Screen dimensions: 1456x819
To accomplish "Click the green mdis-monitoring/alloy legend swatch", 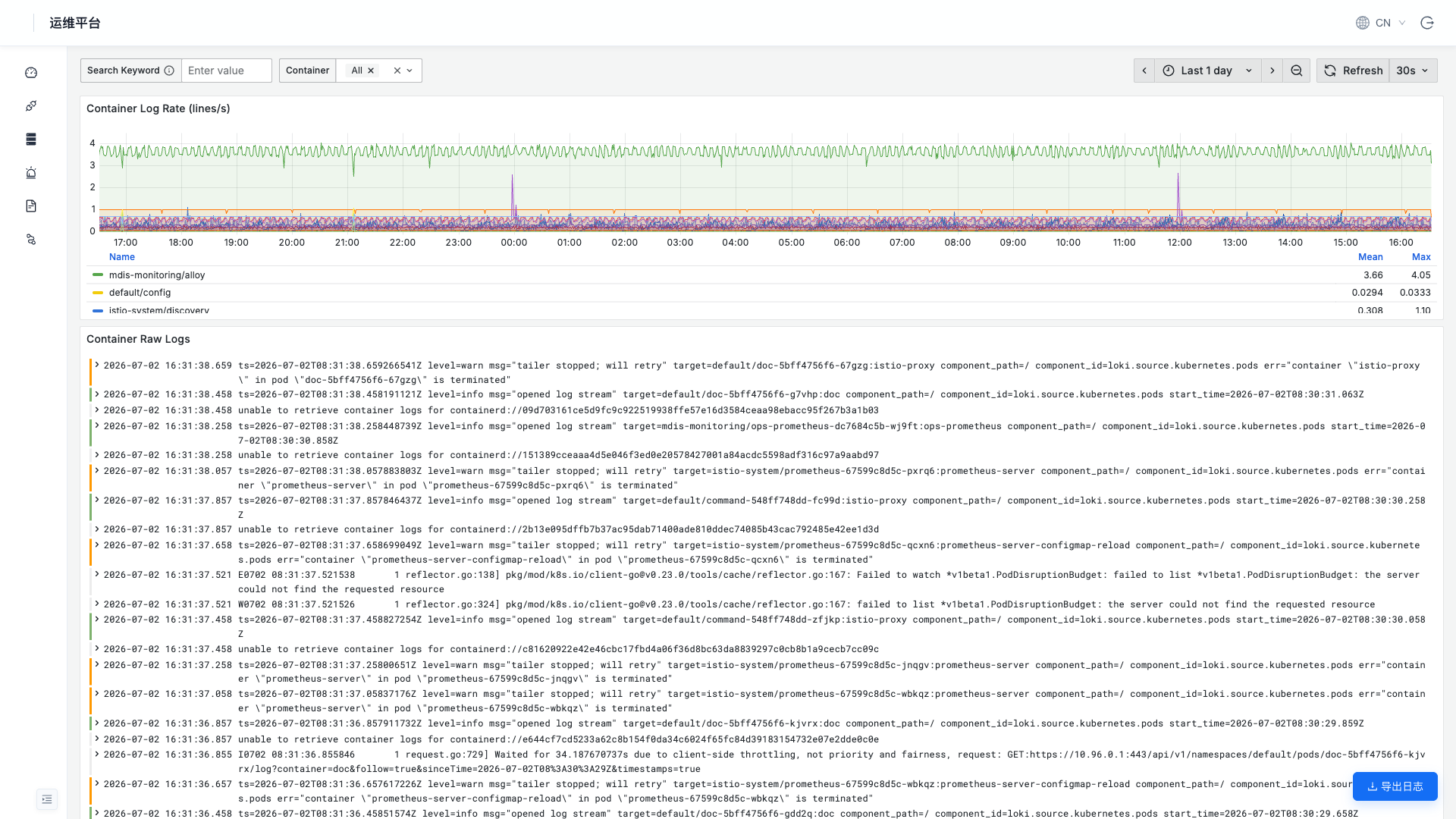I will coord(98,275).
